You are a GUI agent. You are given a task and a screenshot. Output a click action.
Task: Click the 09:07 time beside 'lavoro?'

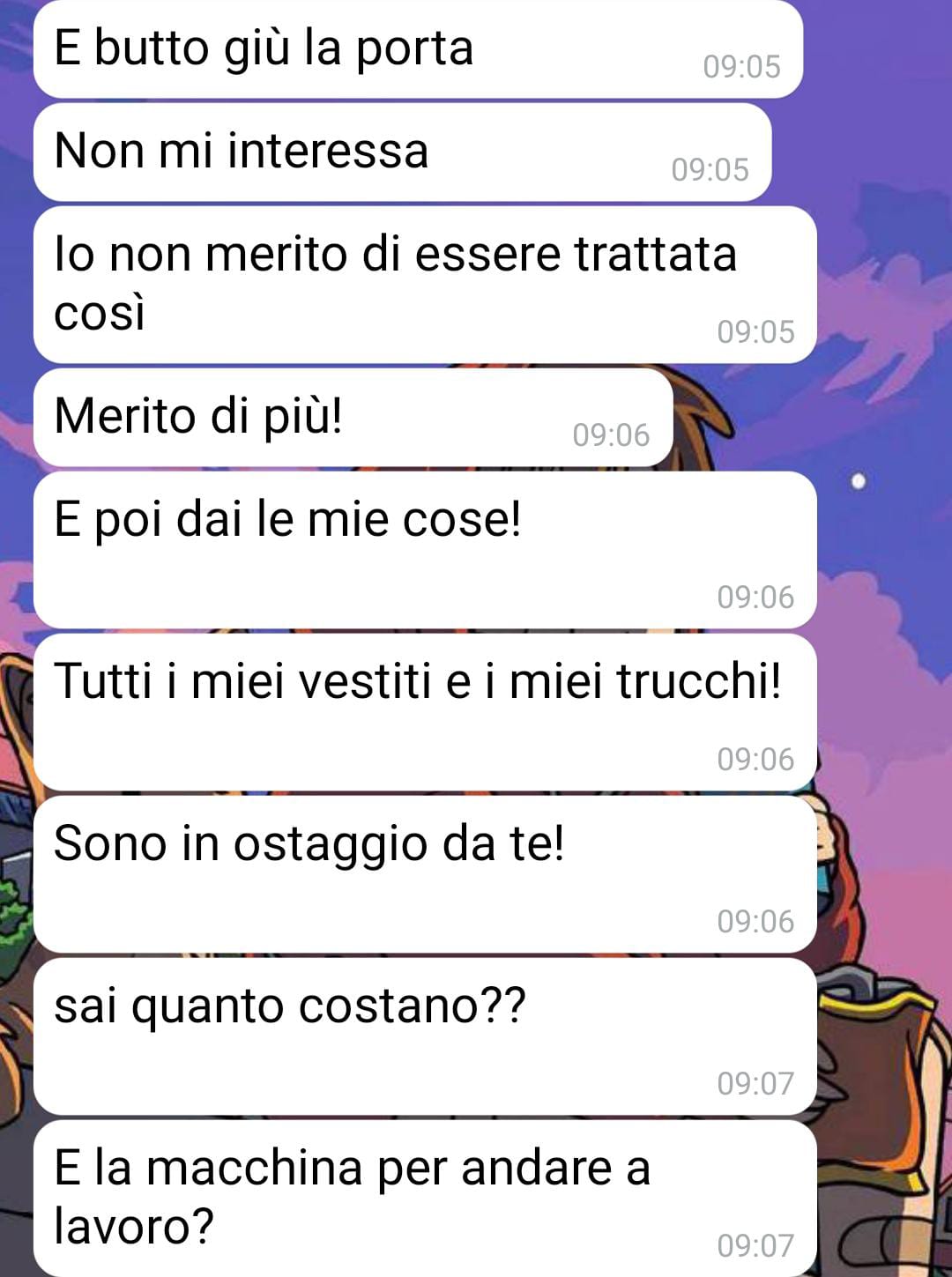[x=755, y=1246]
